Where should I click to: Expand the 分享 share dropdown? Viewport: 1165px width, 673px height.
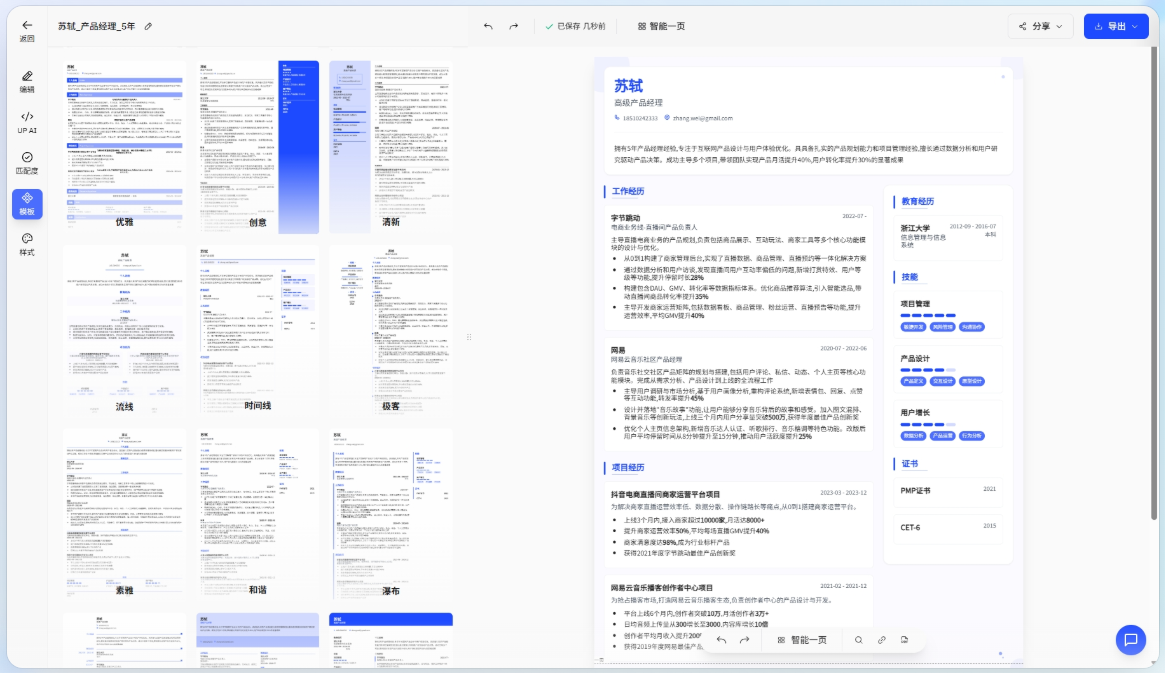[x=1040, y=26]
